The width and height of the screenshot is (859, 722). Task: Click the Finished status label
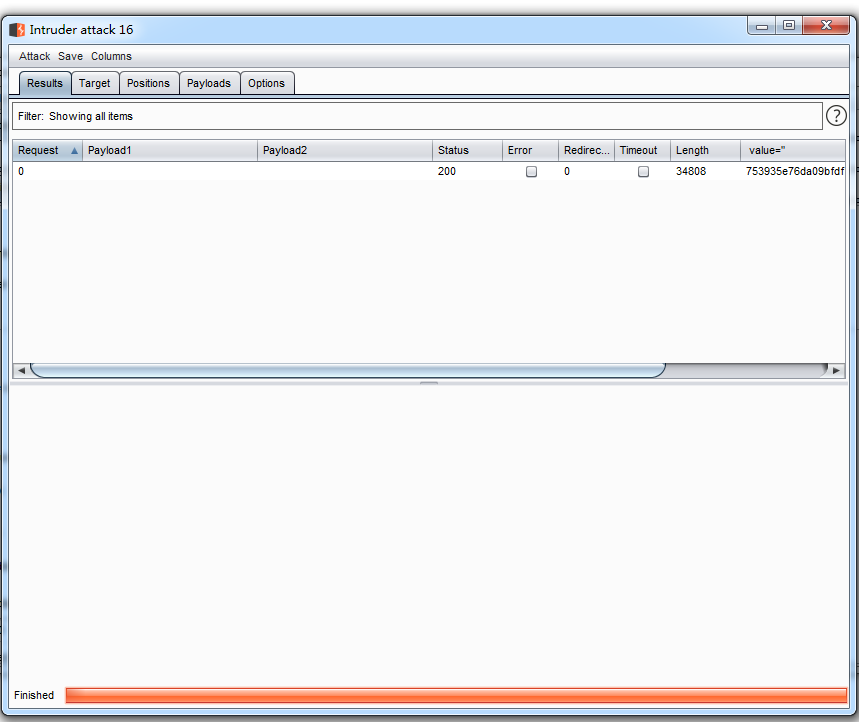pos(34,695)
